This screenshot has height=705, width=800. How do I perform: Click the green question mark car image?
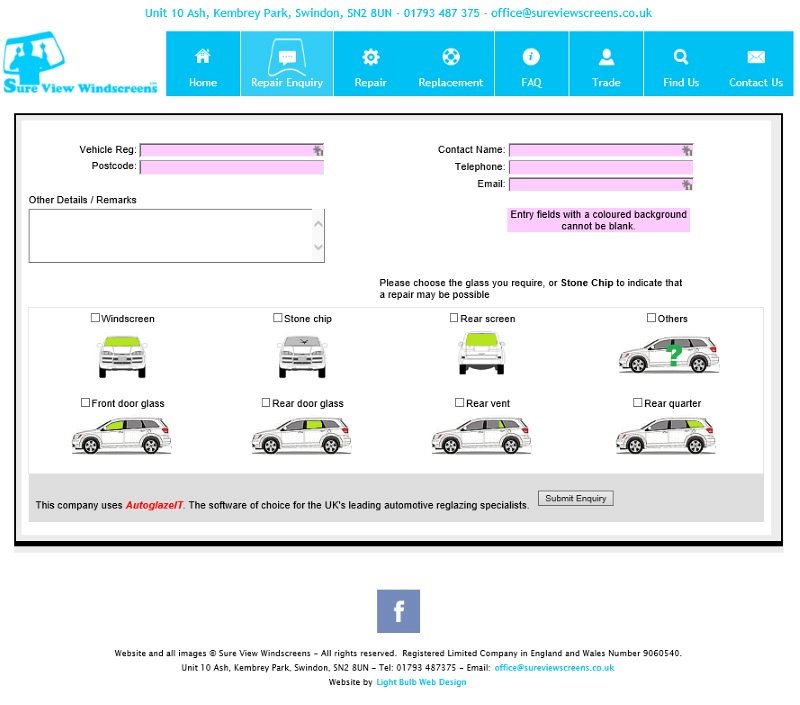tap(668, 354)
